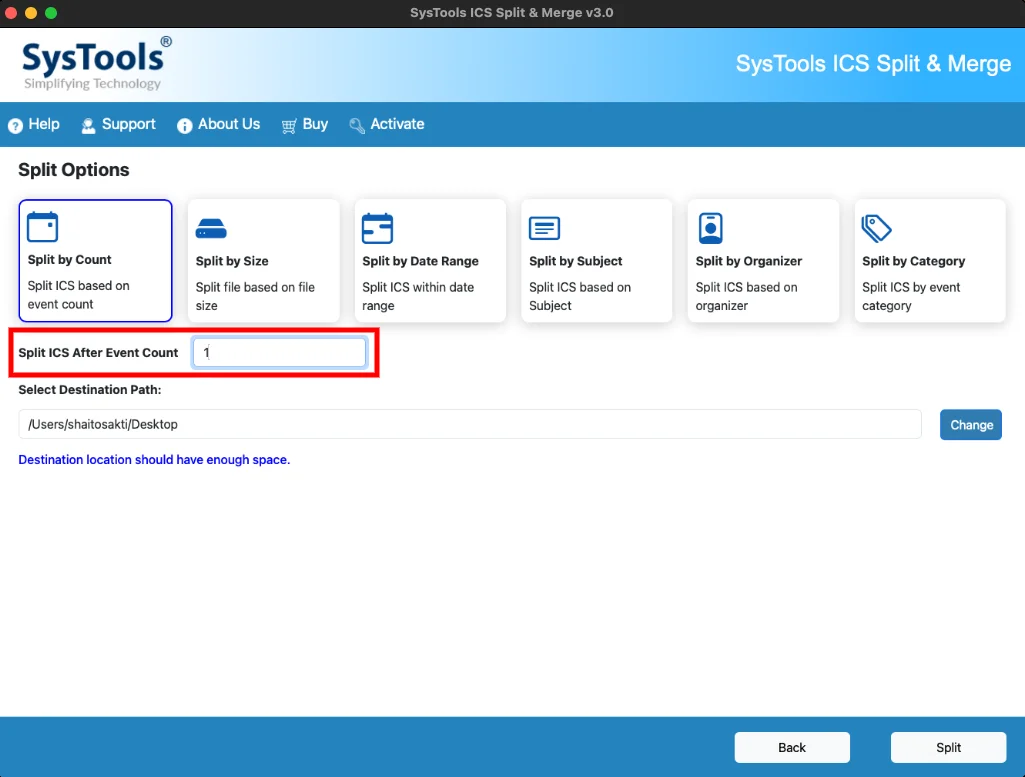This screenshot has height=777, width=1025.
Task: Select the Split by Organizer contact icon
Action: tap(711, 228)
